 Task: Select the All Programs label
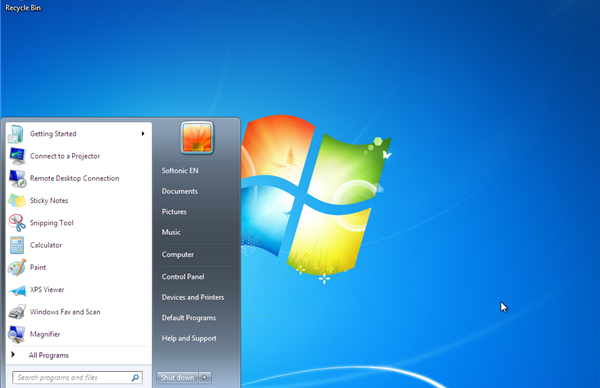(x=49, y=355)
